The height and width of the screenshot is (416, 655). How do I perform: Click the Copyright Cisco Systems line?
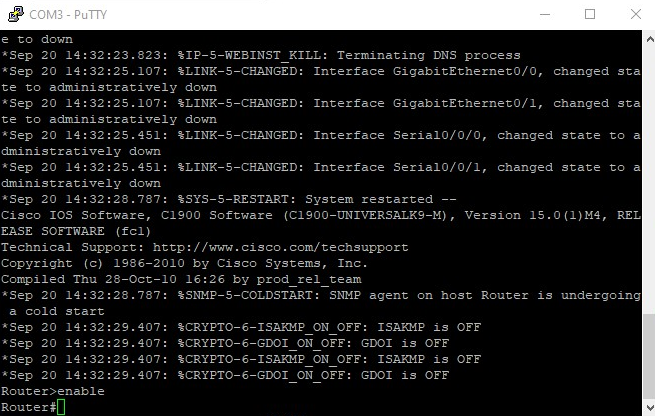pos(200,263)
